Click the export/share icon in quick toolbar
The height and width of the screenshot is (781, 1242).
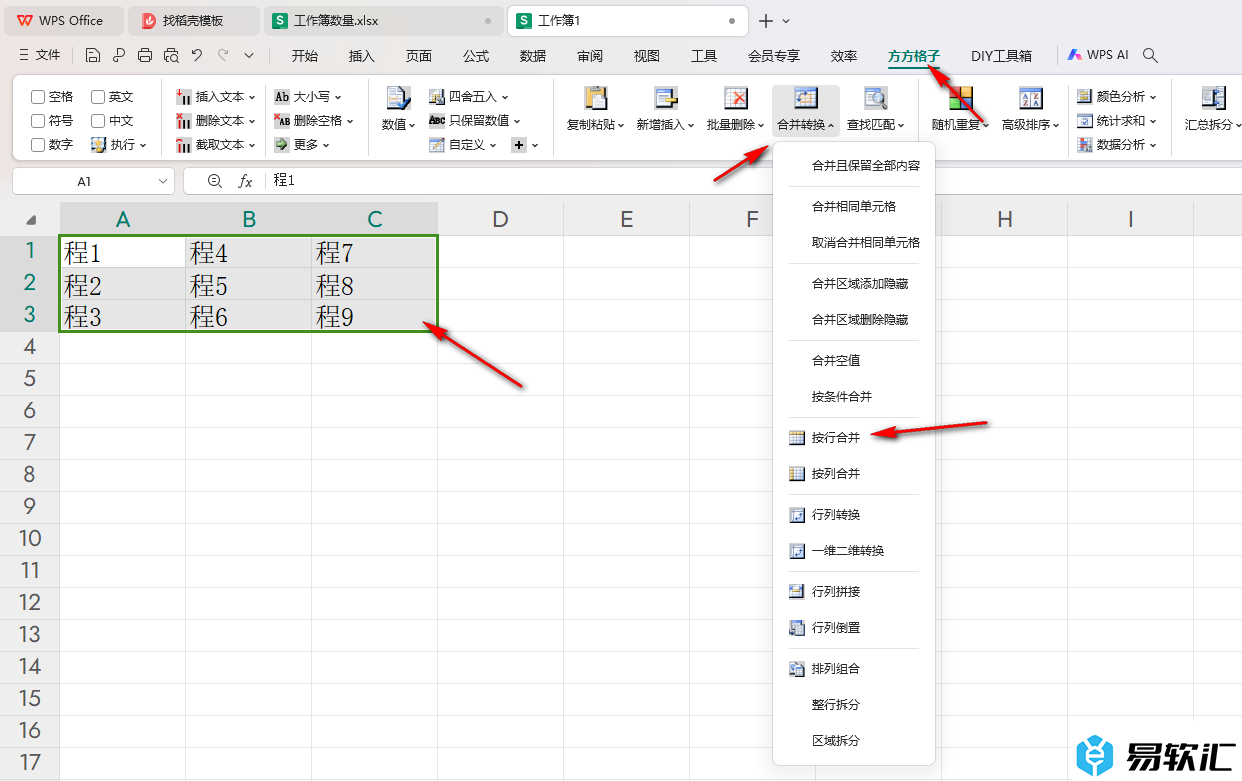tap(119, 56)
